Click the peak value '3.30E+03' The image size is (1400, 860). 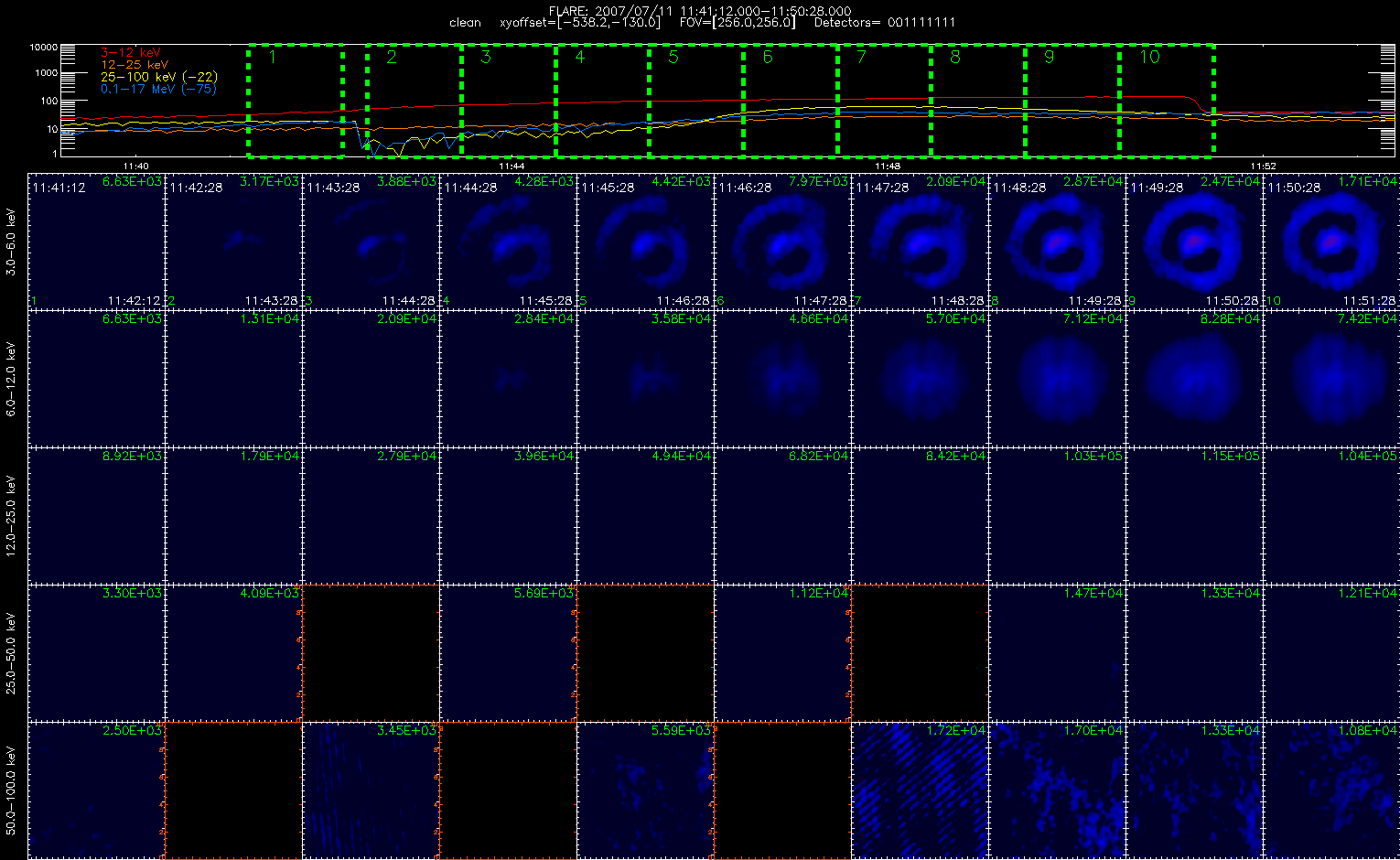click(133, 593)
